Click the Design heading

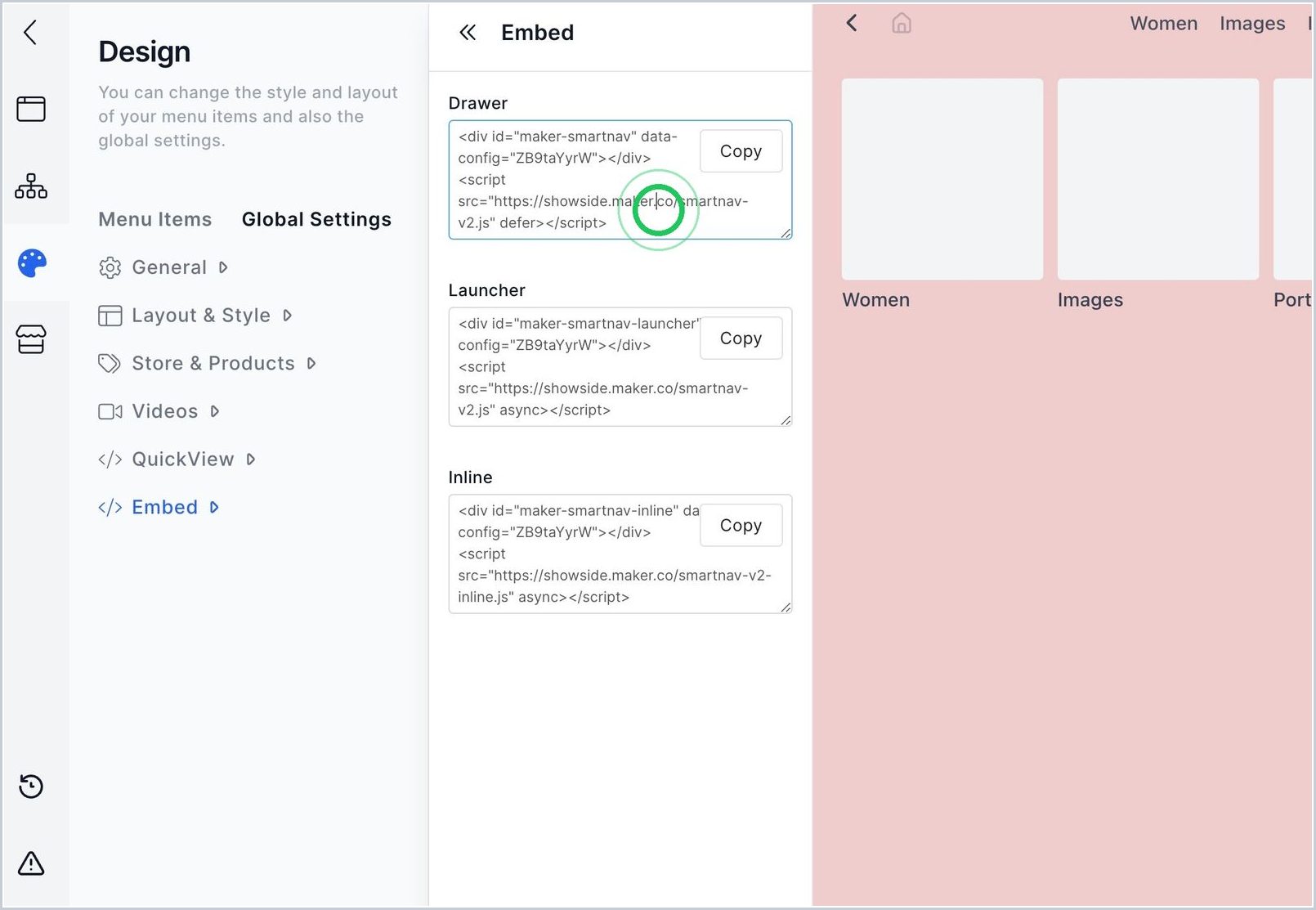(145, 52)
